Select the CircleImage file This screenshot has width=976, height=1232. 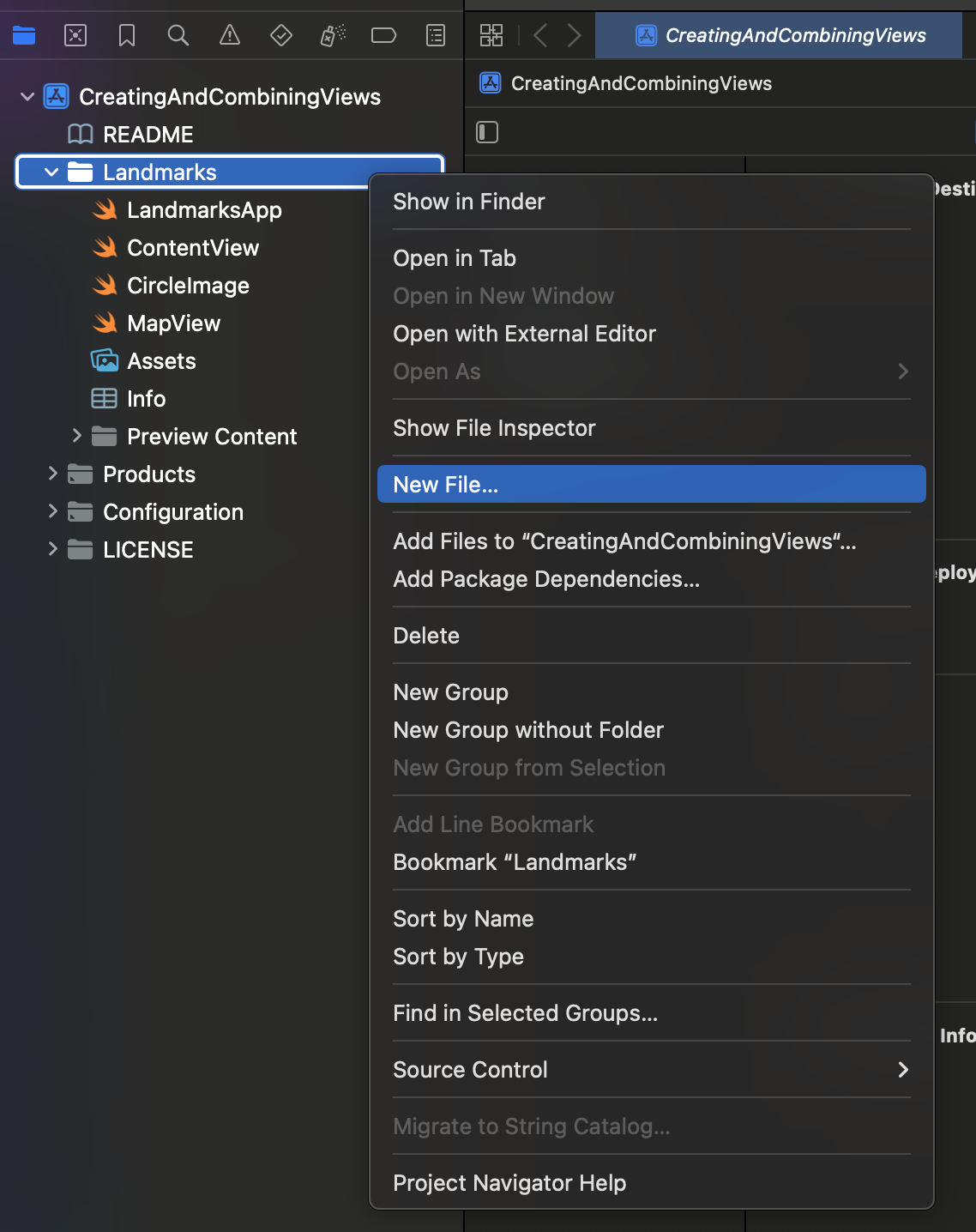pos(188,285)
